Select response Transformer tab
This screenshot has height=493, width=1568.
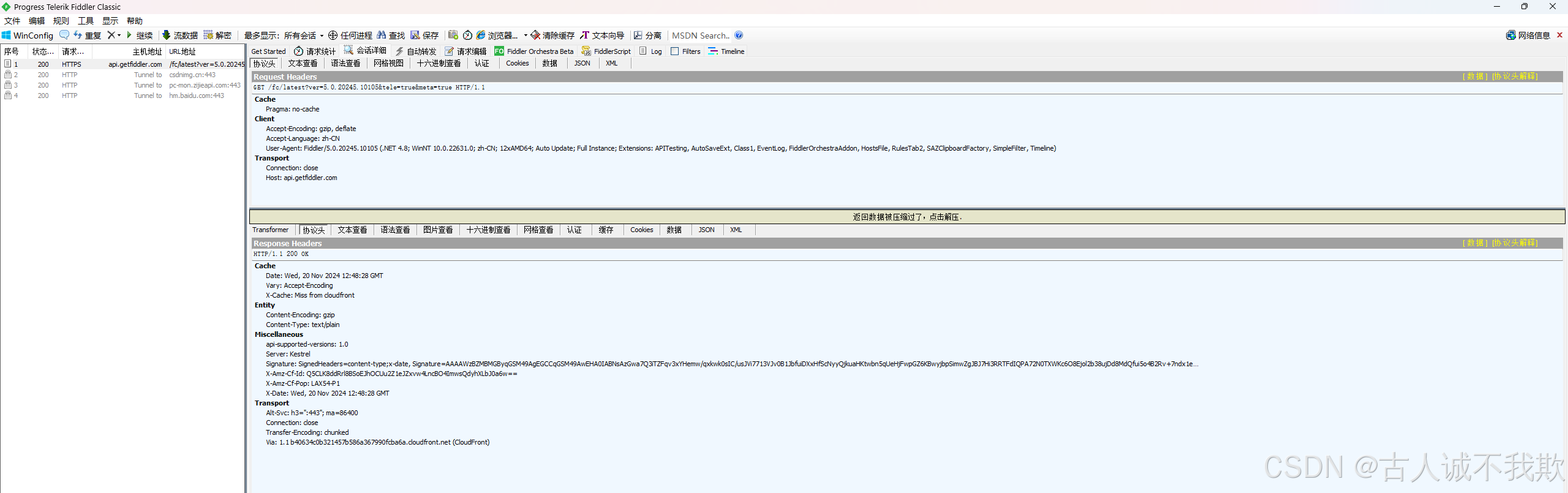(270, 230)
